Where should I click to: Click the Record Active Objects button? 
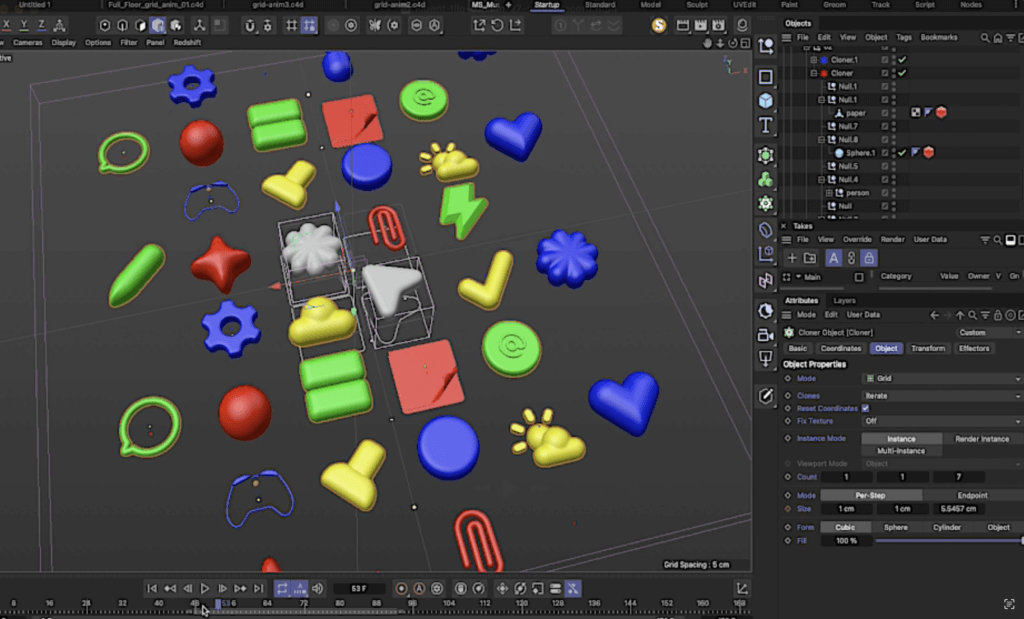tap(402, 588)
